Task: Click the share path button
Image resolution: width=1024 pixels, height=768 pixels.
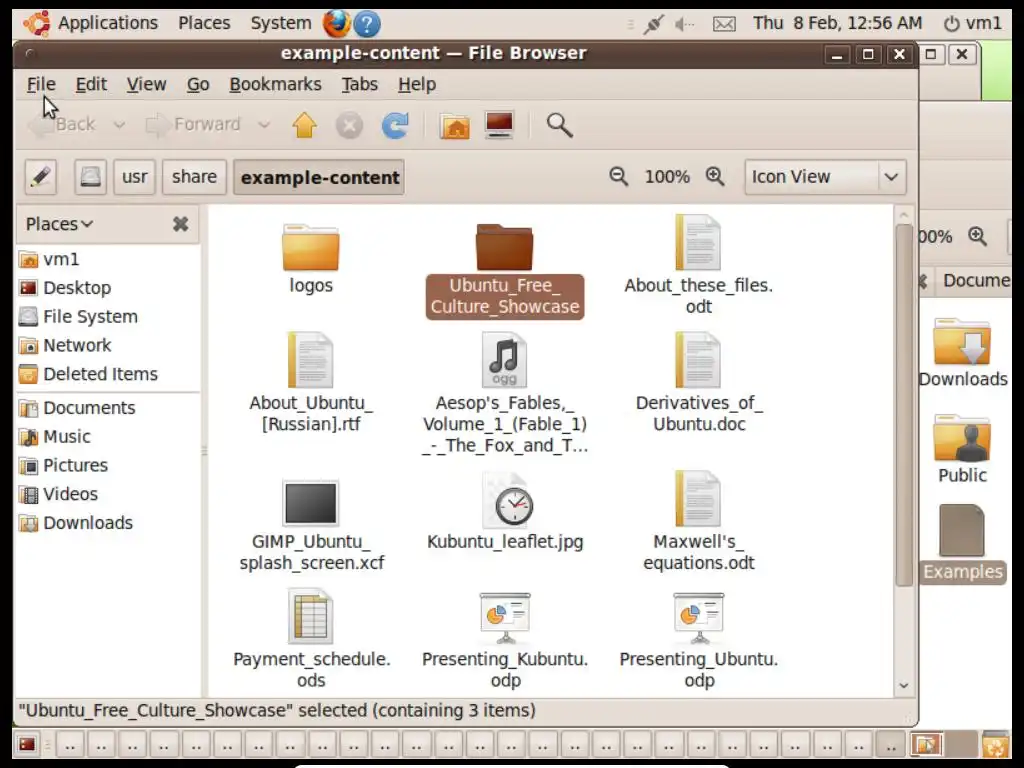Action: coord(195,177)
